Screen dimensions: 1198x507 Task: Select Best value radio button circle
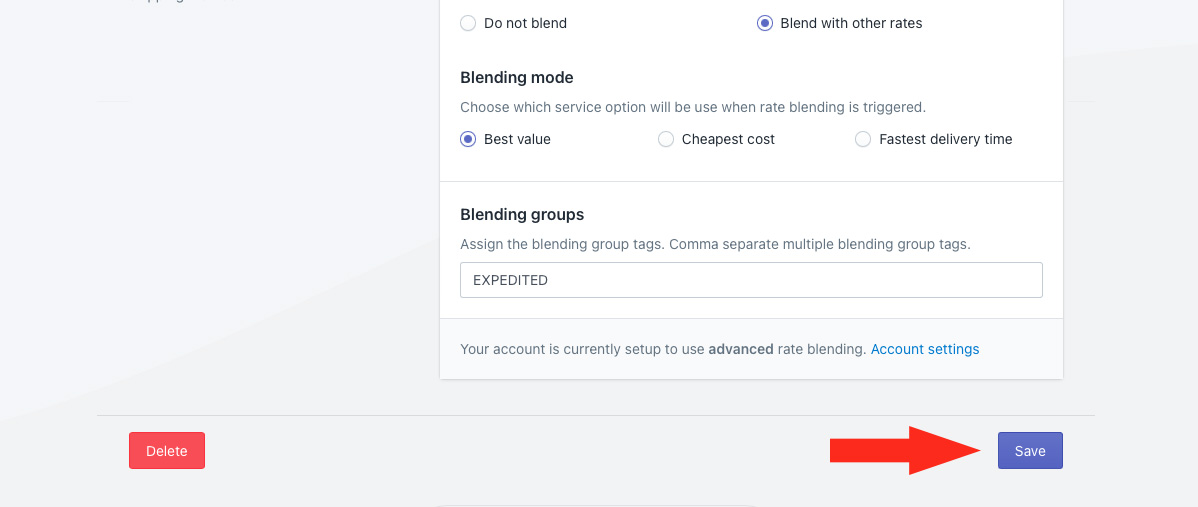(468, 139)
